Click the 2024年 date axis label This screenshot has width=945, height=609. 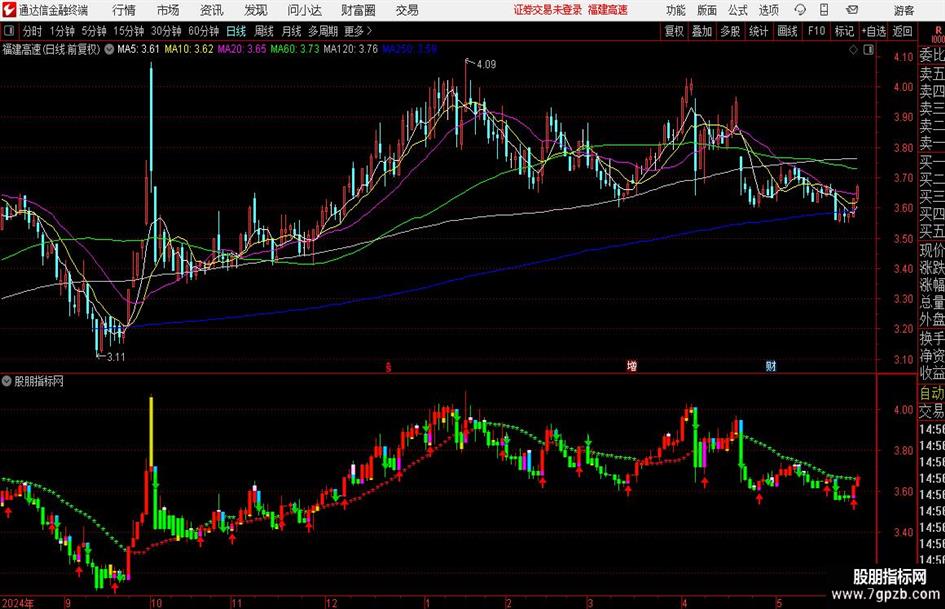pyautogui.click(x=18, y=602)
